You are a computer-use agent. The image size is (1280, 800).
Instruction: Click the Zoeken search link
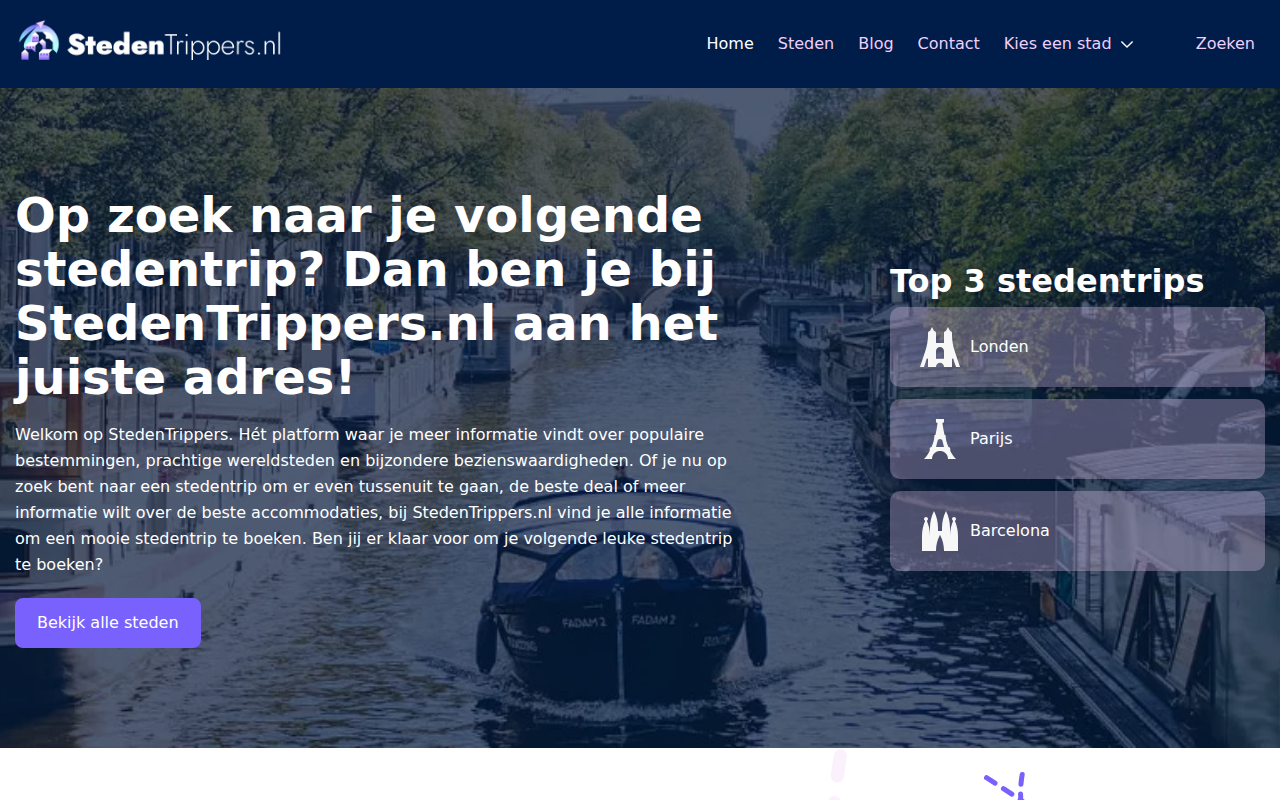pos(1225,43)
